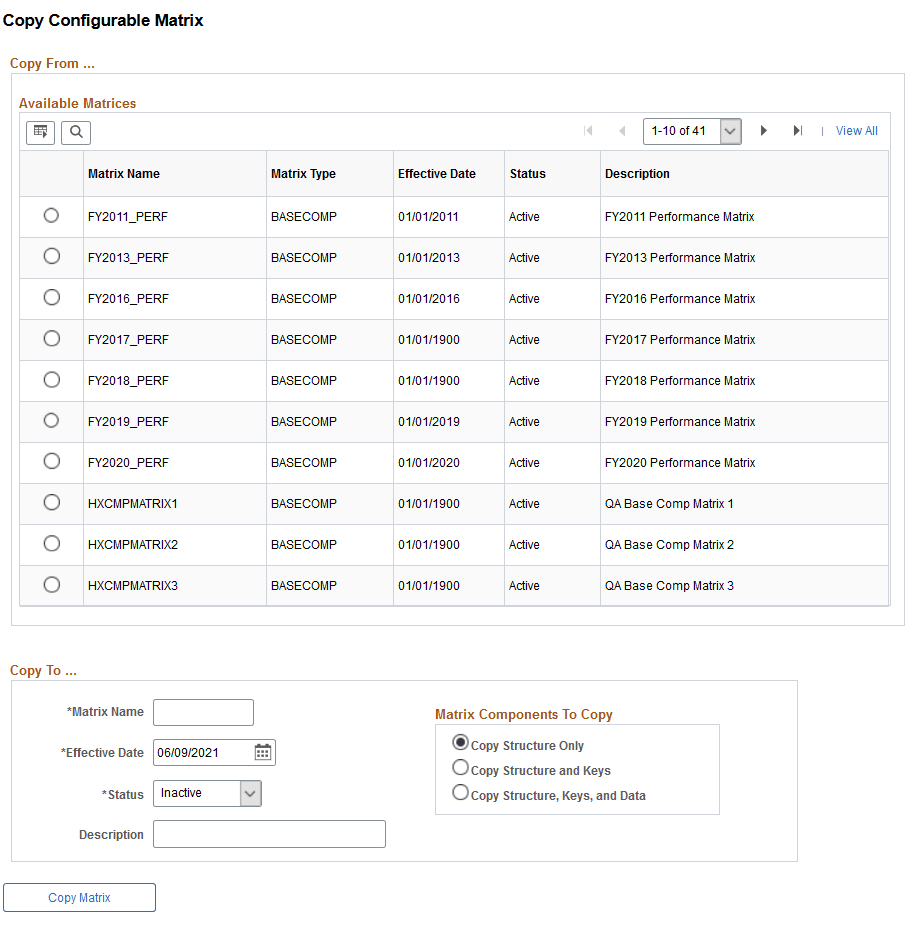Open the '1-10 of 41' rows dropdown
This screenshot has width=914, height=925.
(x=692, y=130)
